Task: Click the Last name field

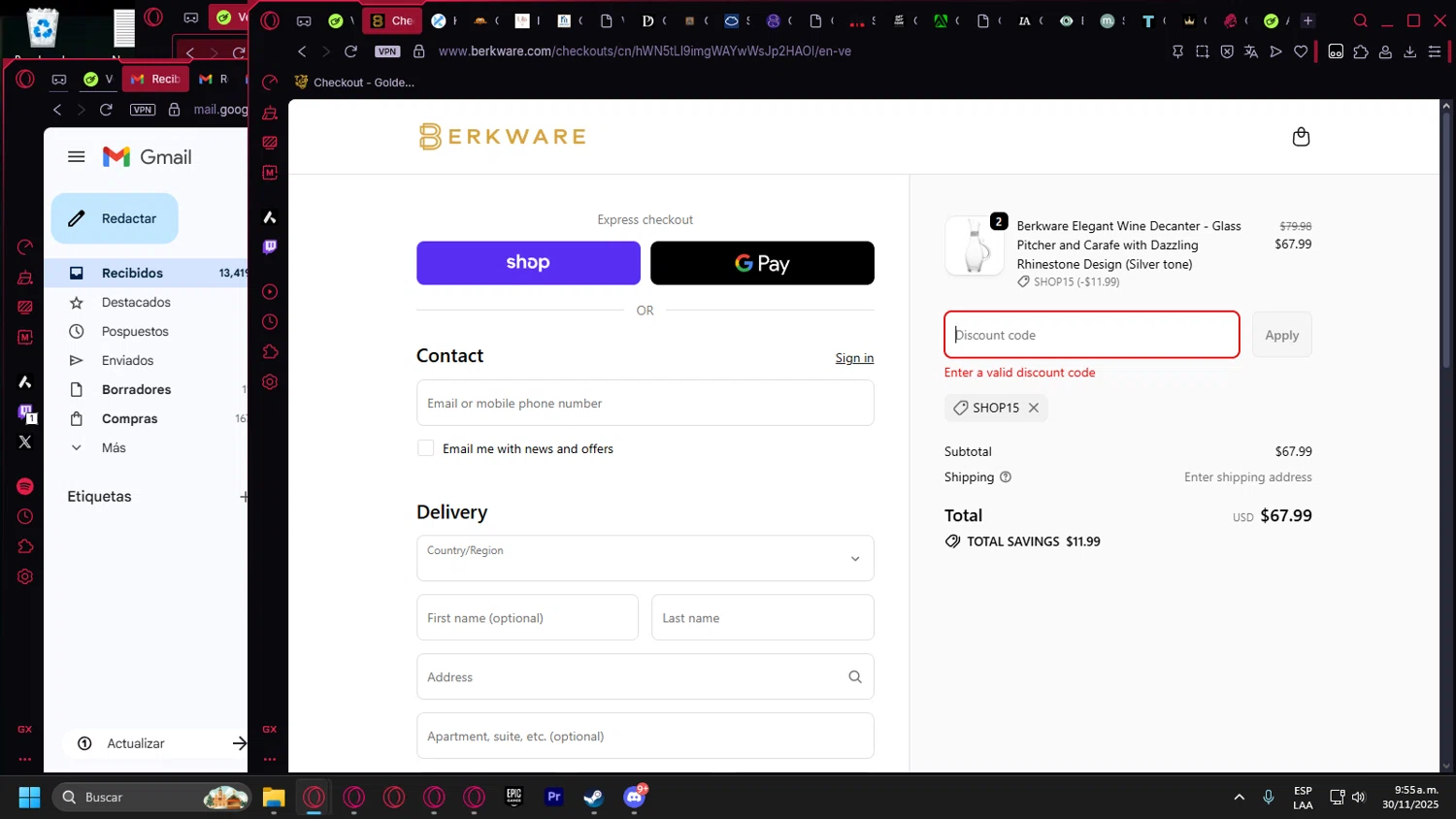Action: 762,617
